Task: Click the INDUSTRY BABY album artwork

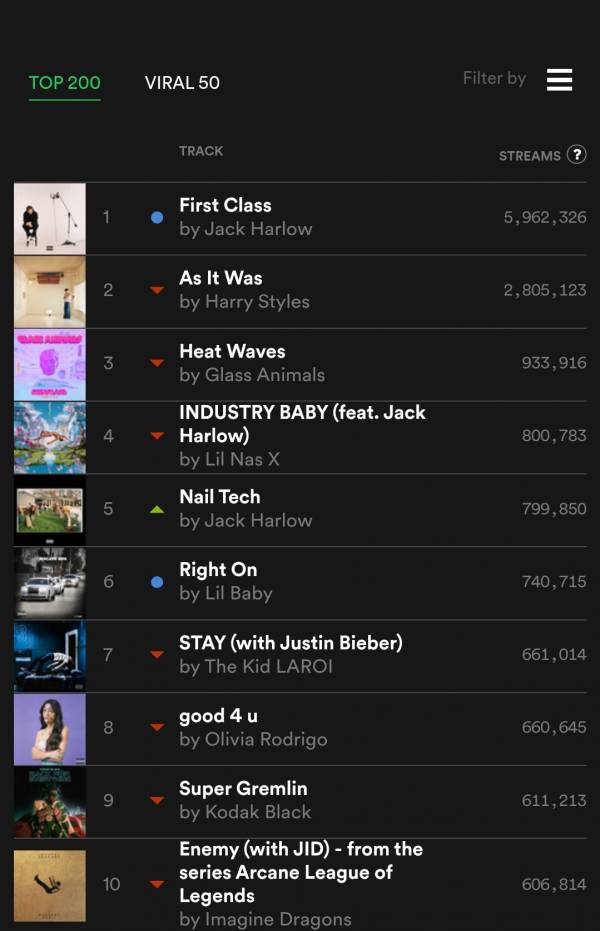Action: click(x=50, y=438)
